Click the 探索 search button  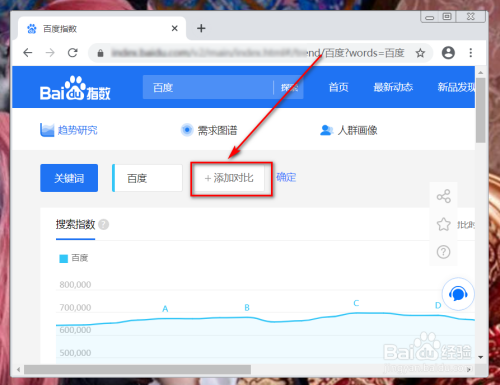pos(289,88)
